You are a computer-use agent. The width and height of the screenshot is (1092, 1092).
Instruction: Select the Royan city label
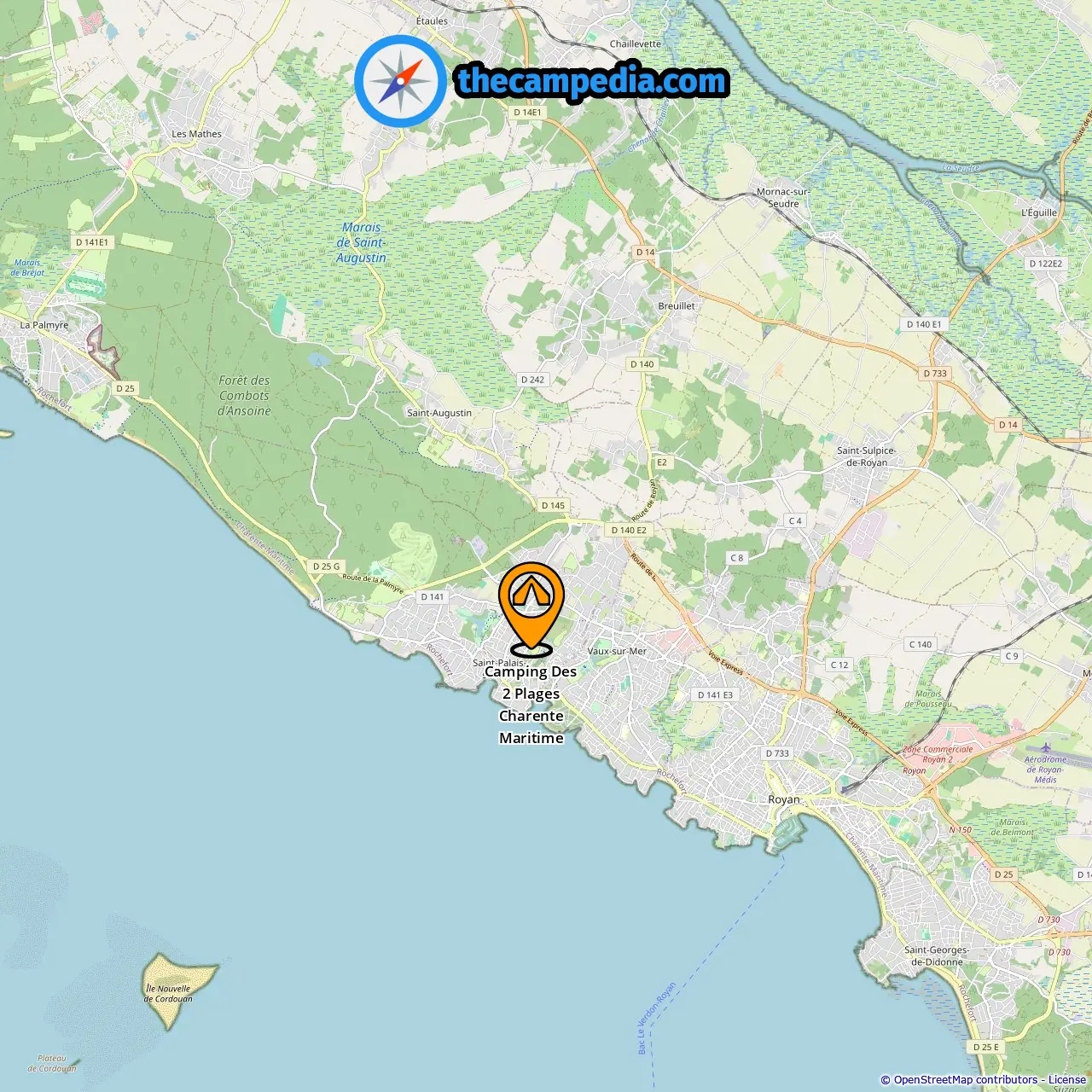[x=784, y=799]
